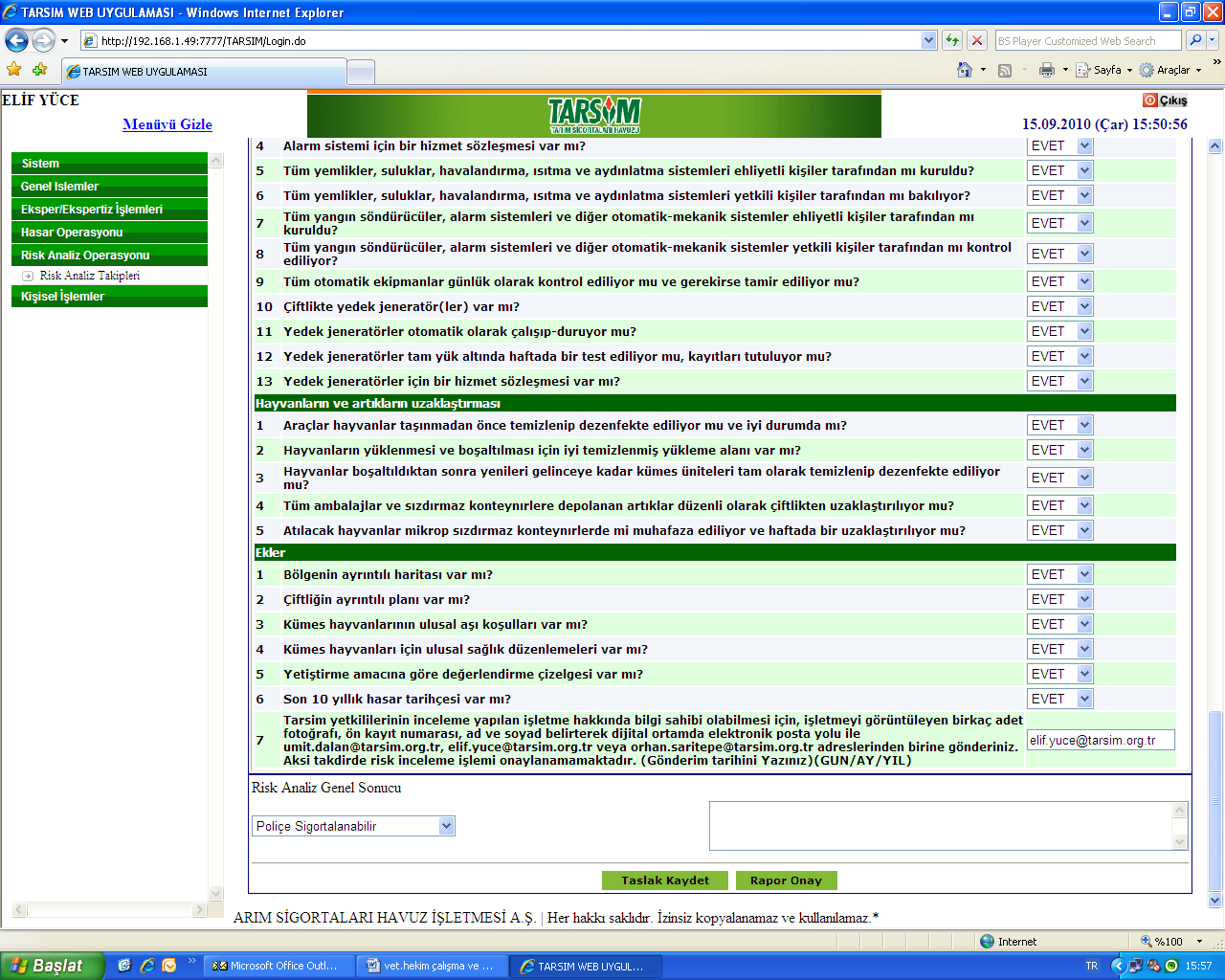Click the left menu horizontal scrollbar

tap(109, 909)
